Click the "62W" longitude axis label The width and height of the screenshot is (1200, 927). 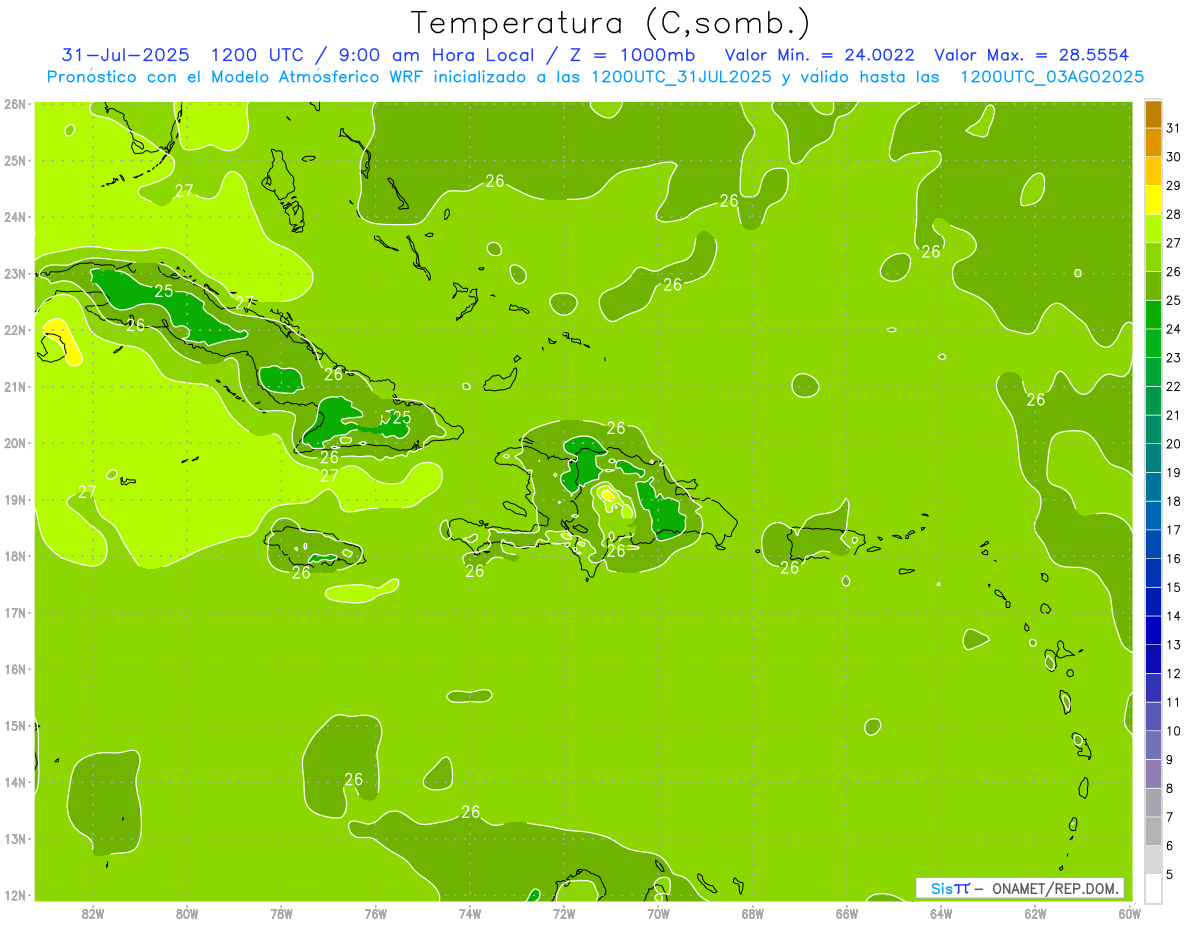[1035, 913]
